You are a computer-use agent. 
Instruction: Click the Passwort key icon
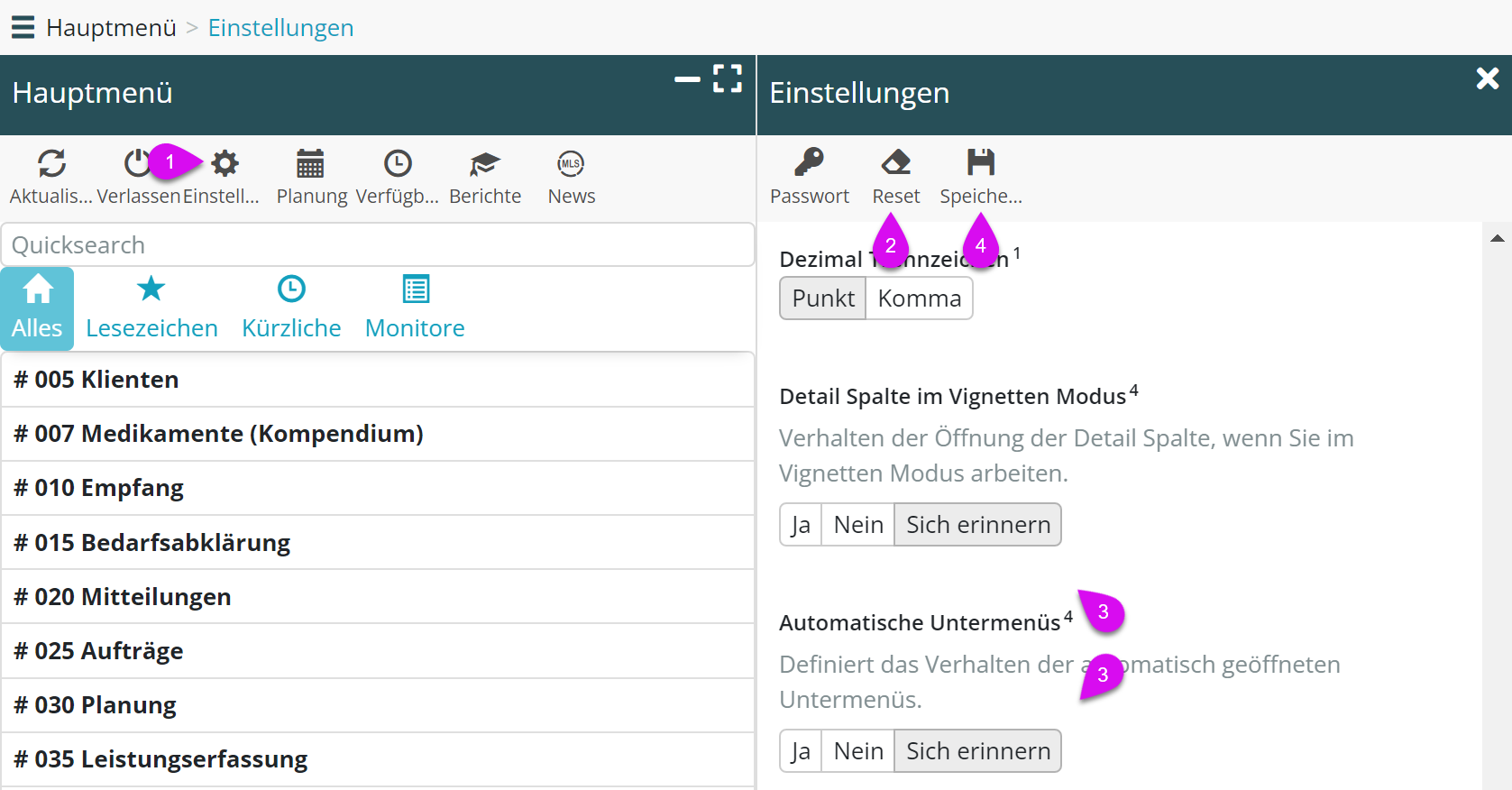click(809, 162)
